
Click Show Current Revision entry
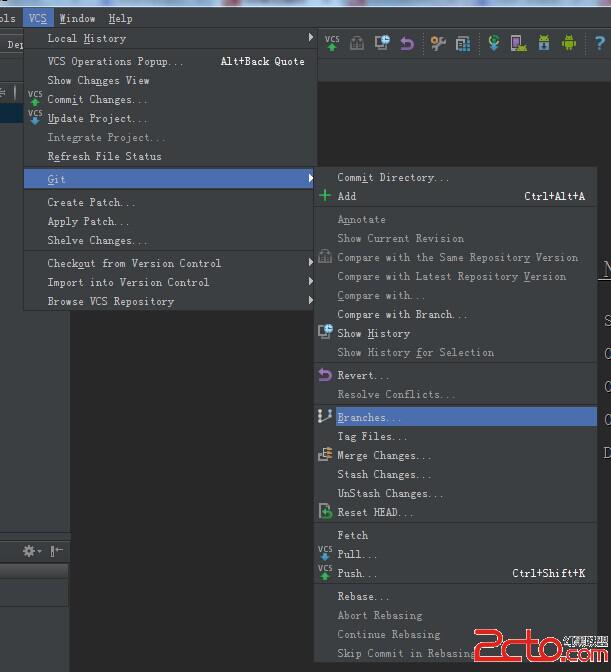click(456, 238)
